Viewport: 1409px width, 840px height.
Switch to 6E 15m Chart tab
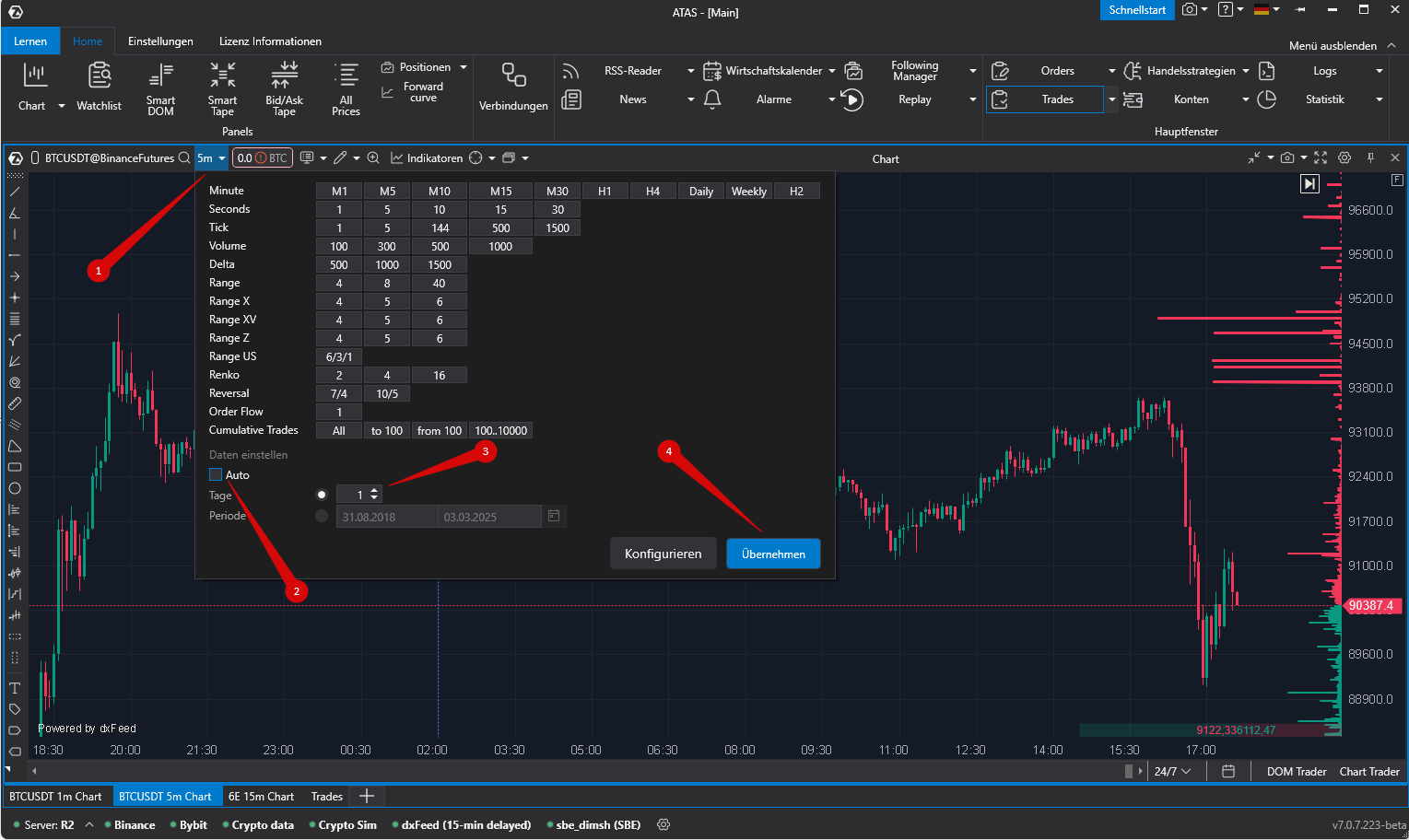[261, 797]
